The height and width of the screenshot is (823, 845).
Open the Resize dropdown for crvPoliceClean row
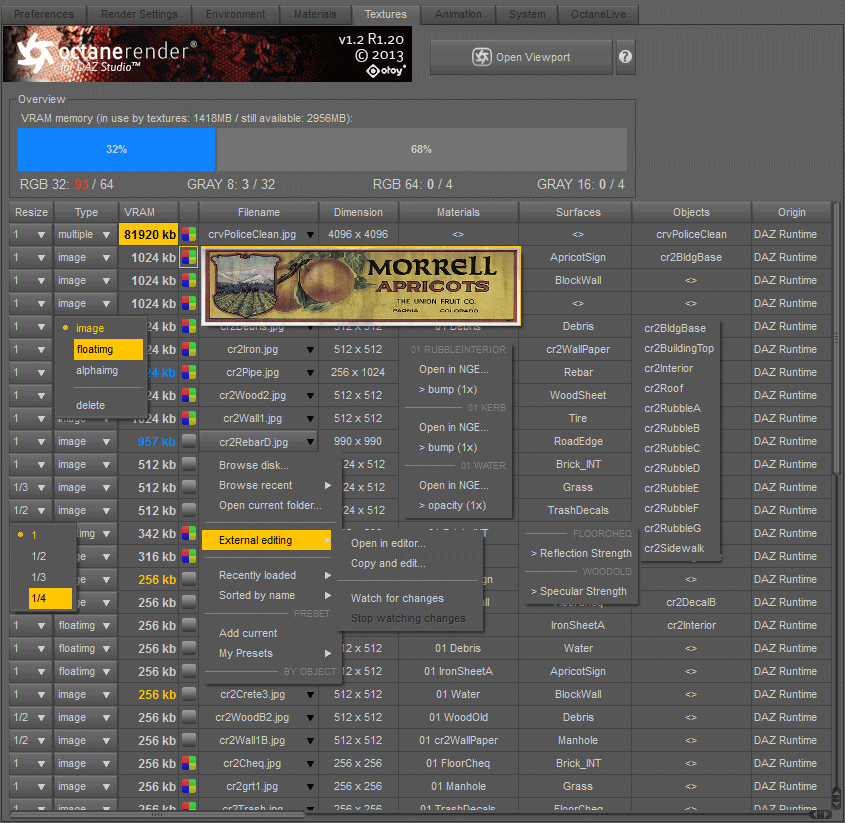[31, 234]
